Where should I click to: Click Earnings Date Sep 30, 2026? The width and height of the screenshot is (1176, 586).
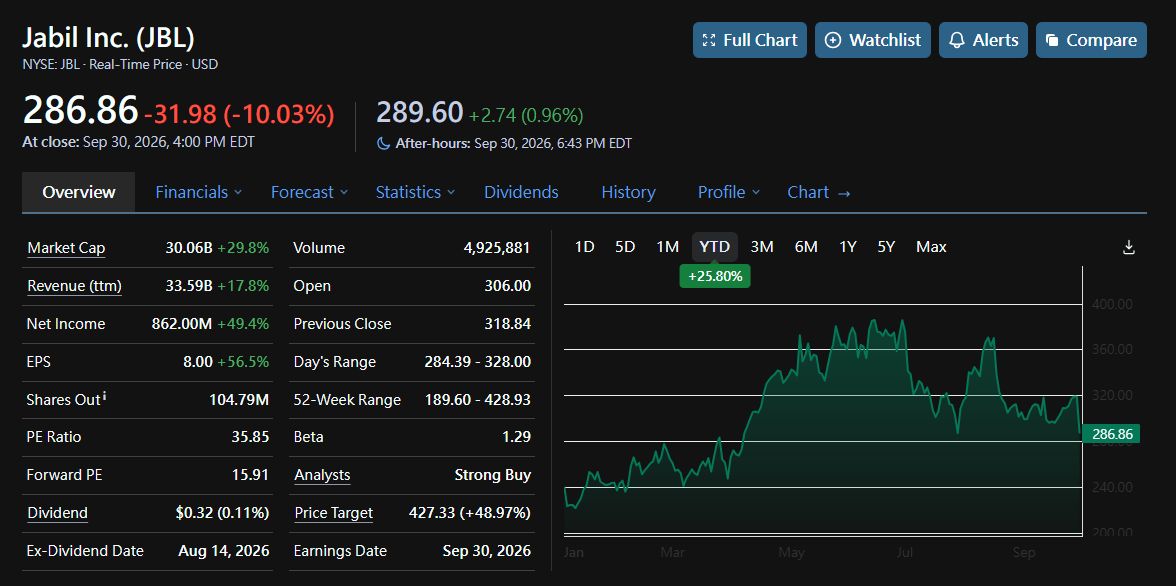pos(487,551)
